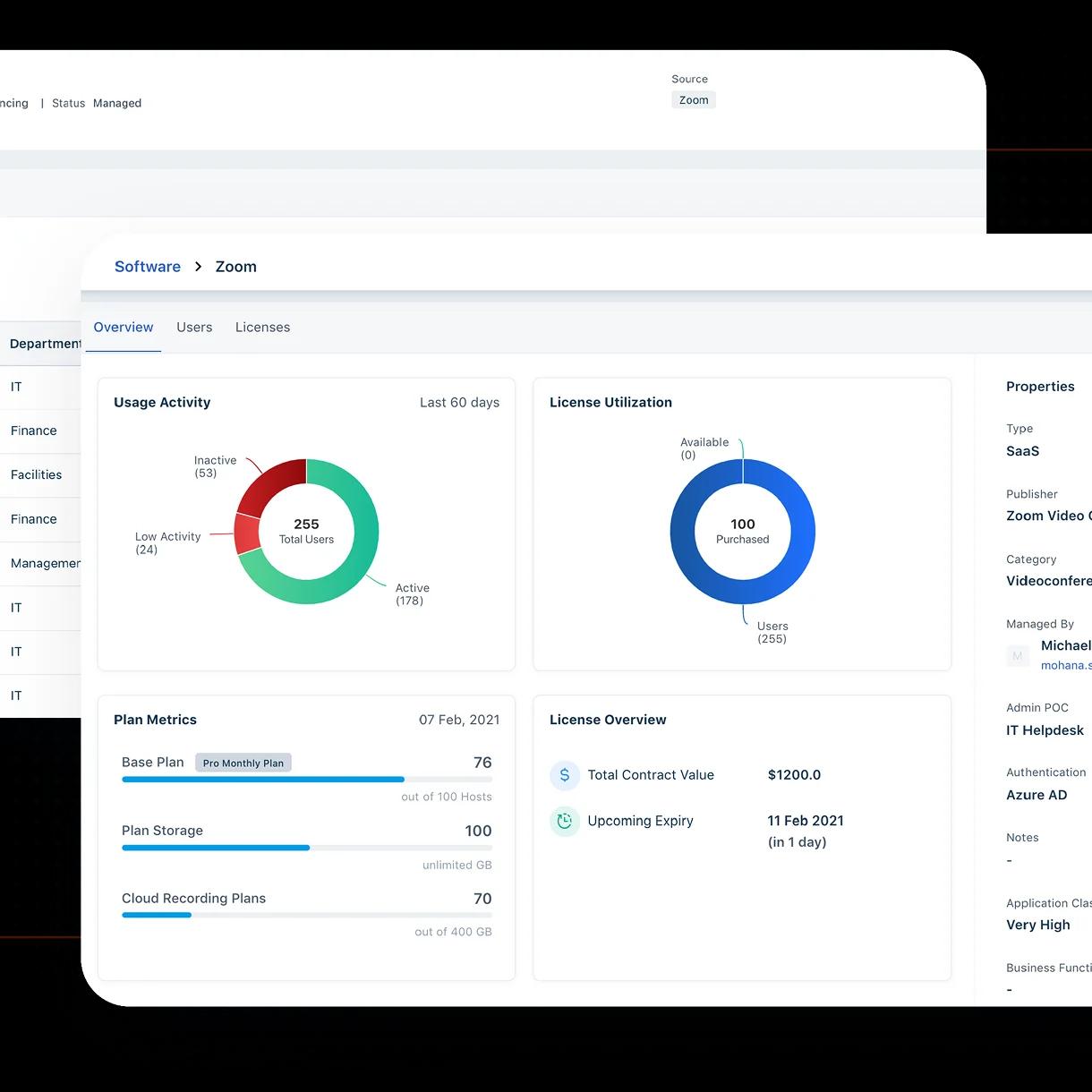Click the out of 400 GB caption
Viewport: 1092px width, 1092px height.
[453, 932]
